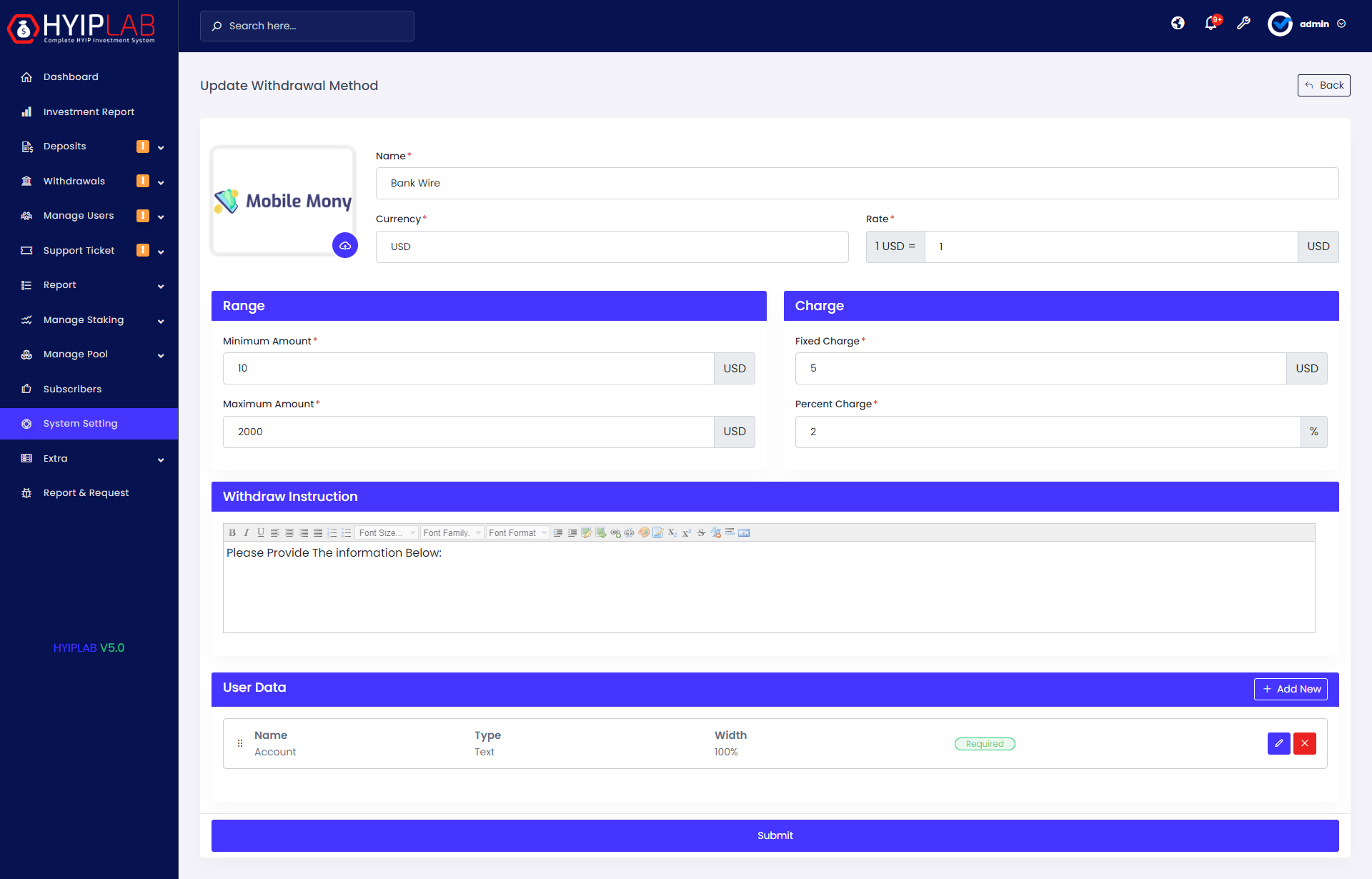The width and height of the screenshot is (1372, 879).
Task: Click the add link icon in editor
Action: 615,533
